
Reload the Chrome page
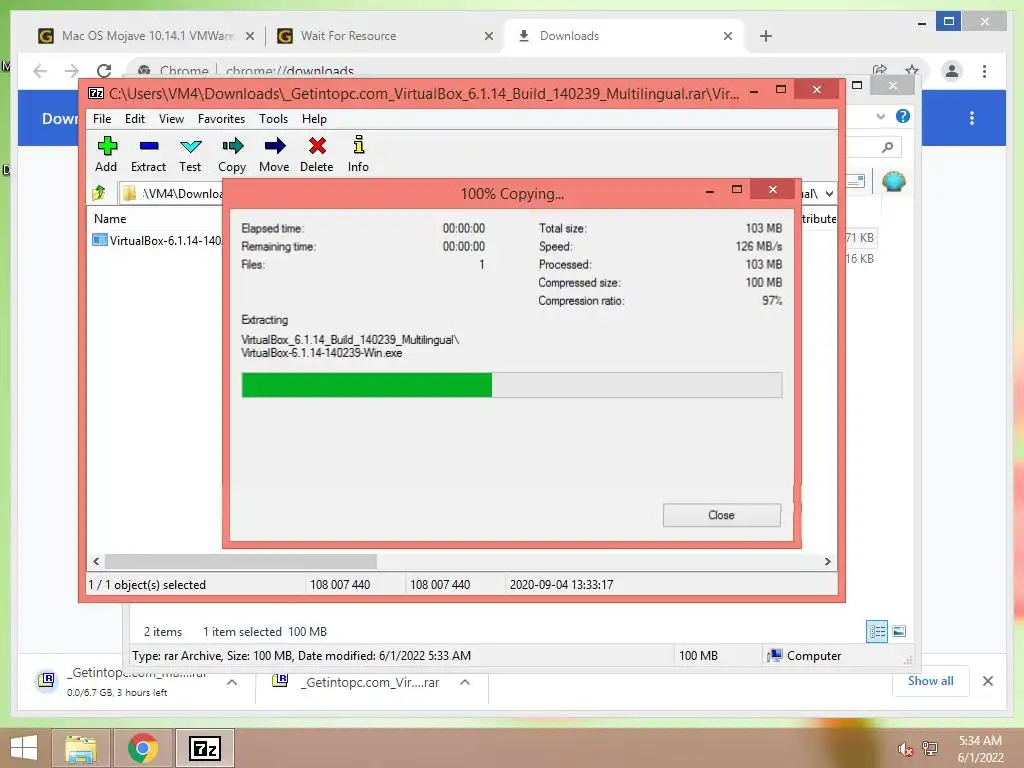pos(104,71)
